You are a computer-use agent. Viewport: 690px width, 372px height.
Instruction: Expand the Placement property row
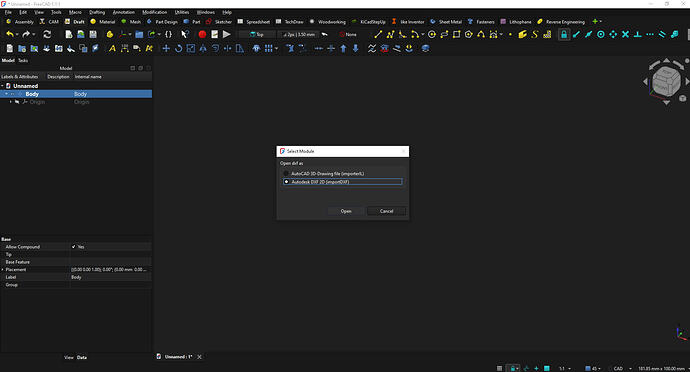(x=2, y=269)
